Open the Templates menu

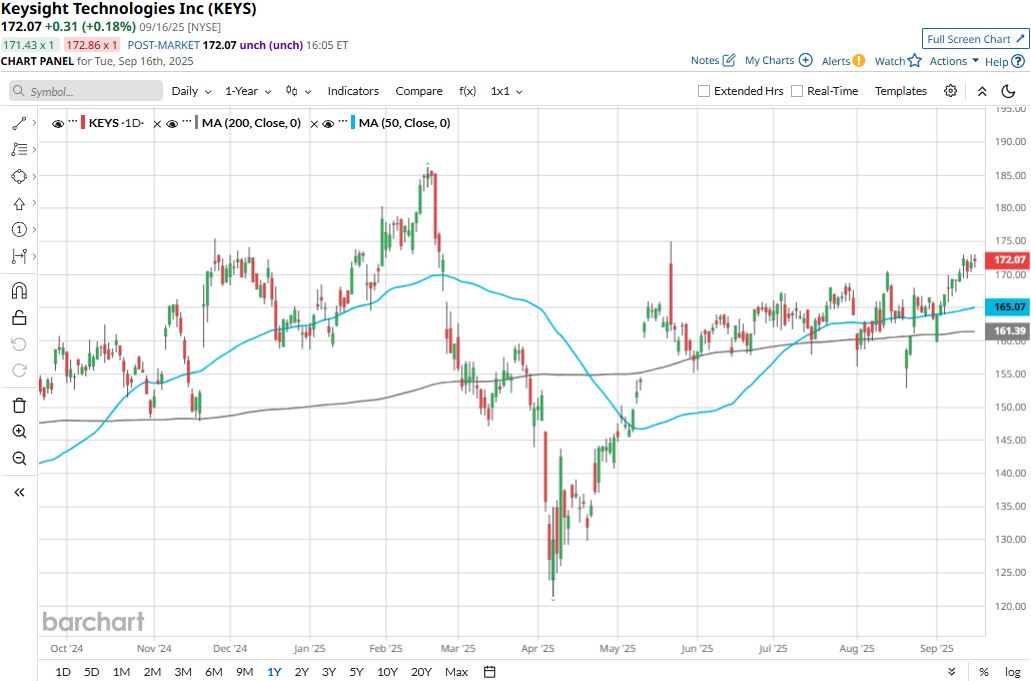click(901, 91)
